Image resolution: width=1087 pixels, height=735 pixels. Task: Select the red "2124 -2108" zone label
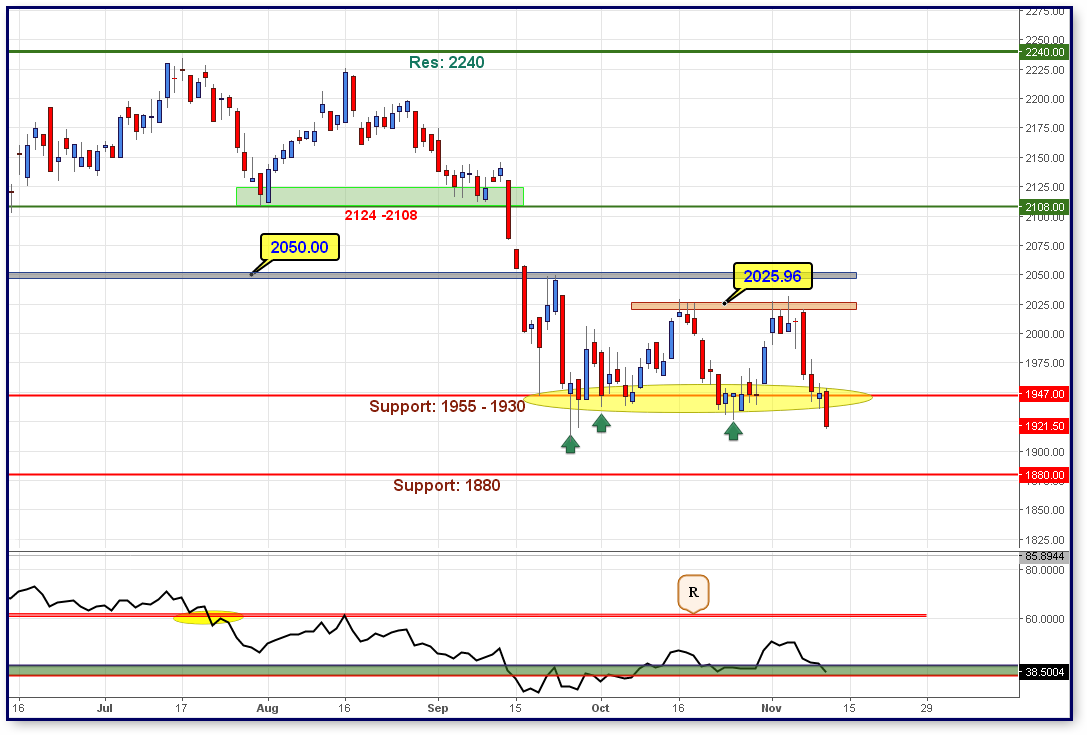tap(381, 216)
